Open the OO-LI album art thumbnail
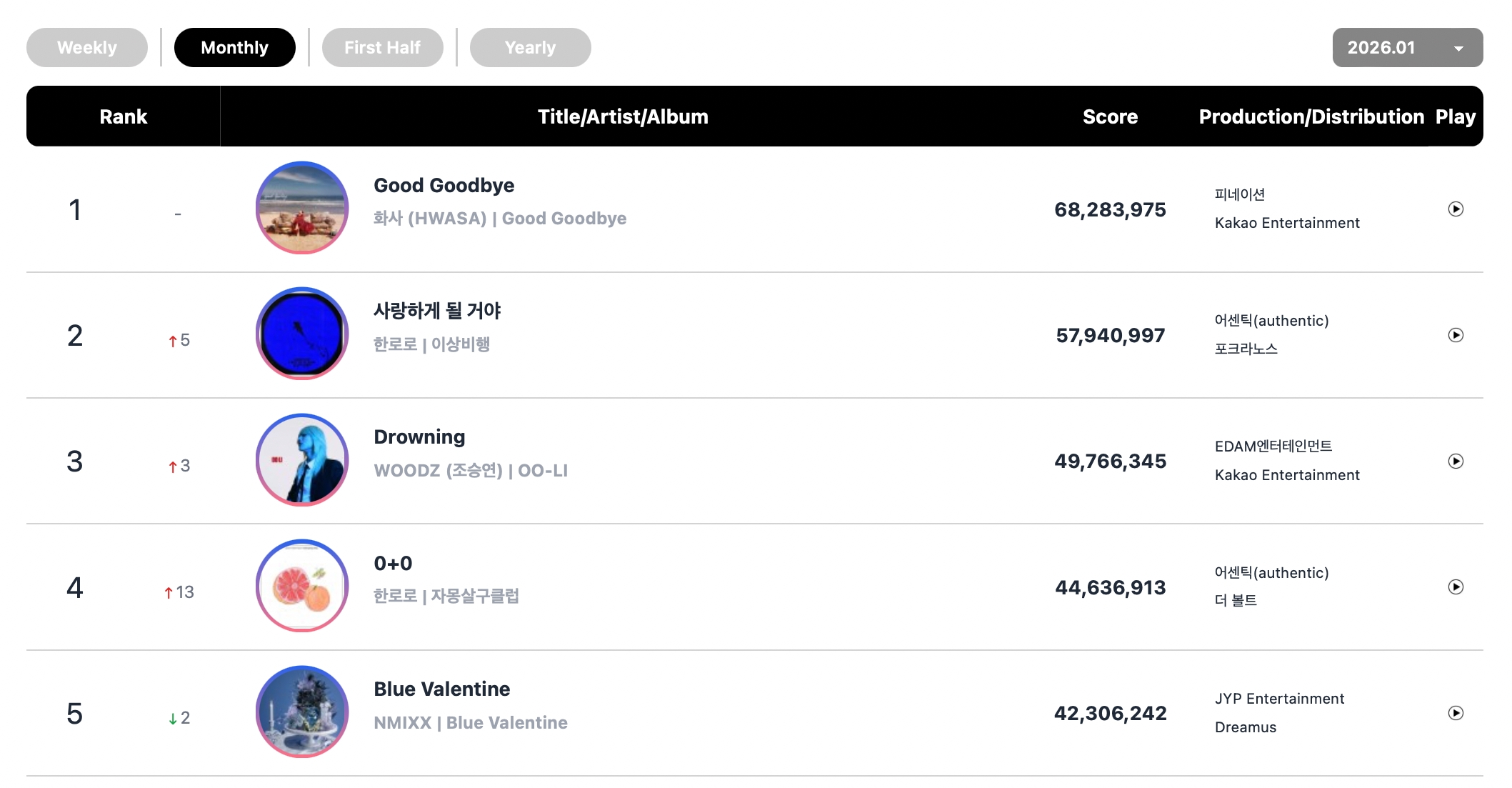1512x788 pixels. (x=302, y=460)
